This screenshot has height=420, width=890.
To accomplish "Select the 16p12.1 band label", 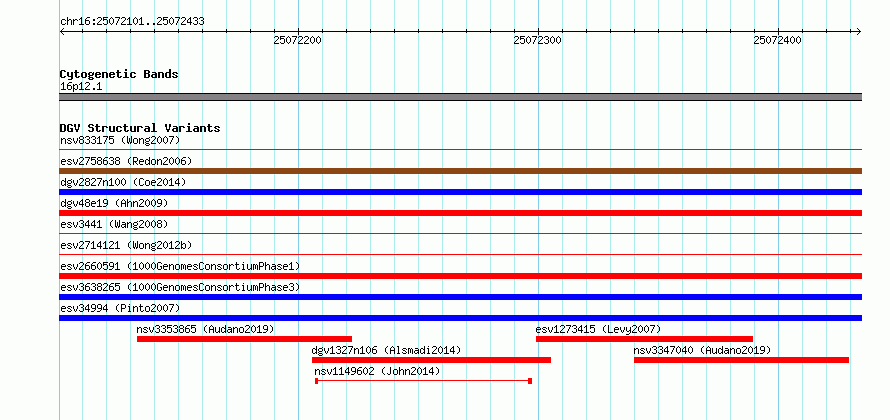I will (x=81, y=87).
